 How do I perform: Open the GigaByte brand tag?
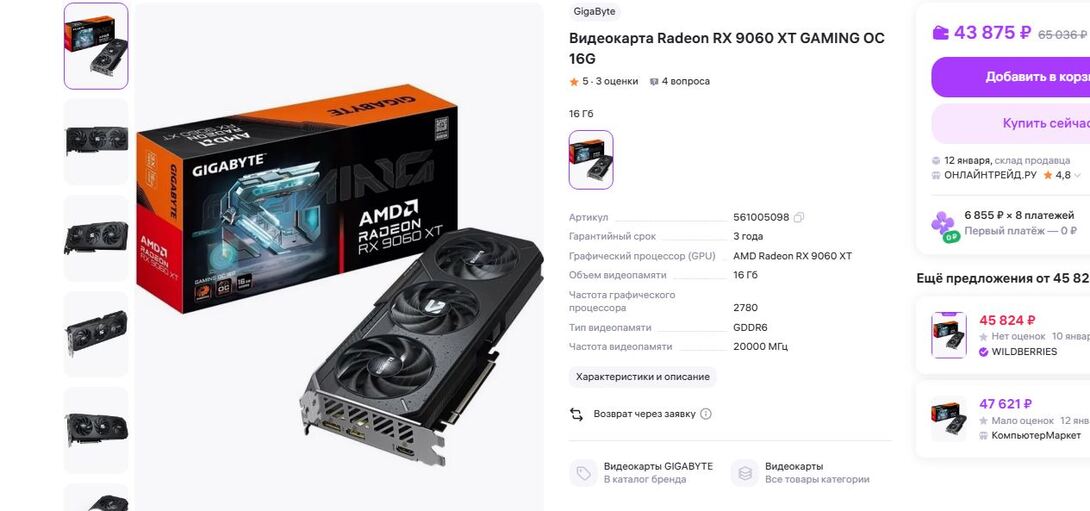point(594,12)
